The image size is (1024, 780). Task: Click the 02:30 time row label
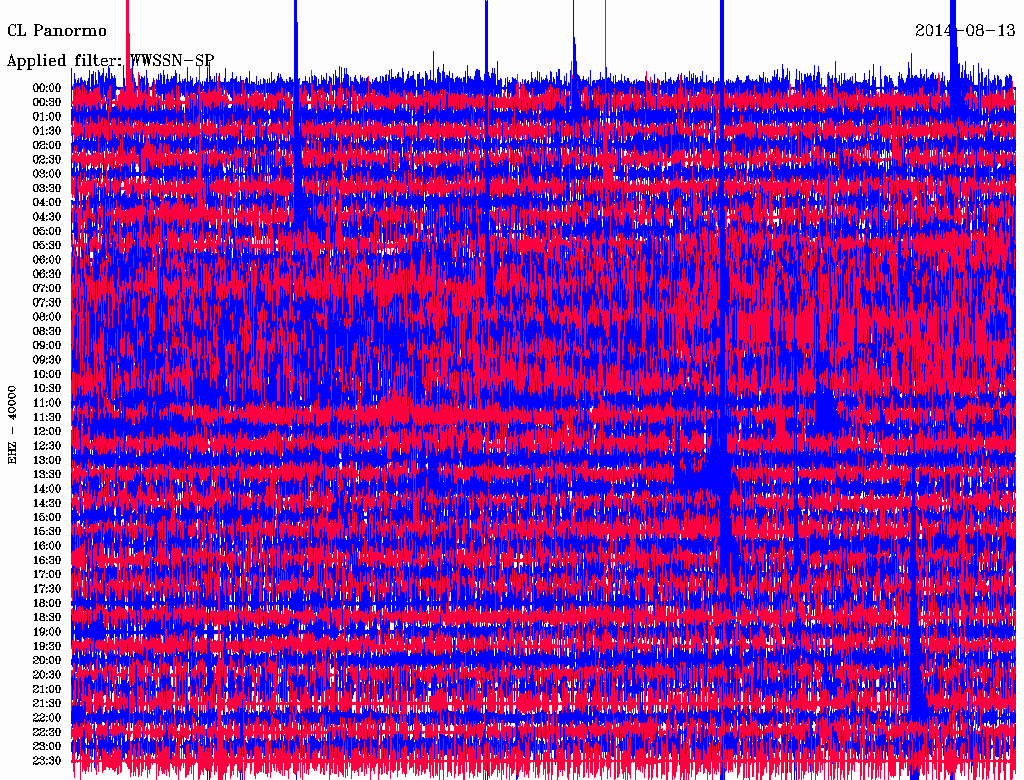tap(47, 160)
